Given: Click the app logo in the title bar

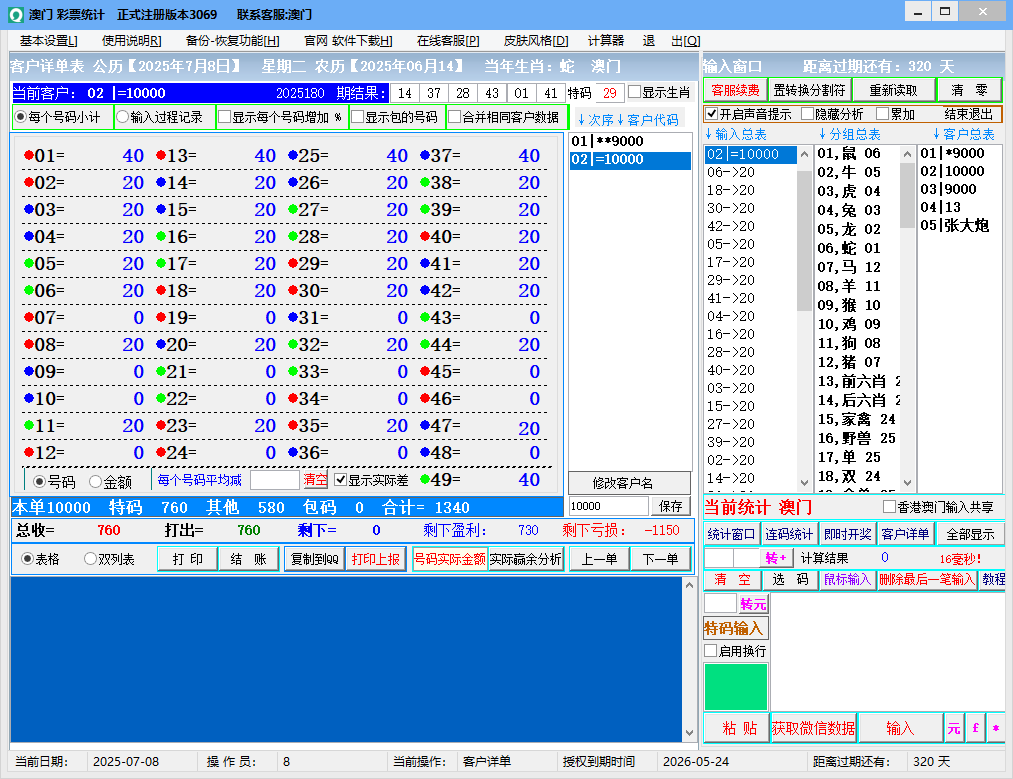Looking at the screenshot, I should 14,15.
